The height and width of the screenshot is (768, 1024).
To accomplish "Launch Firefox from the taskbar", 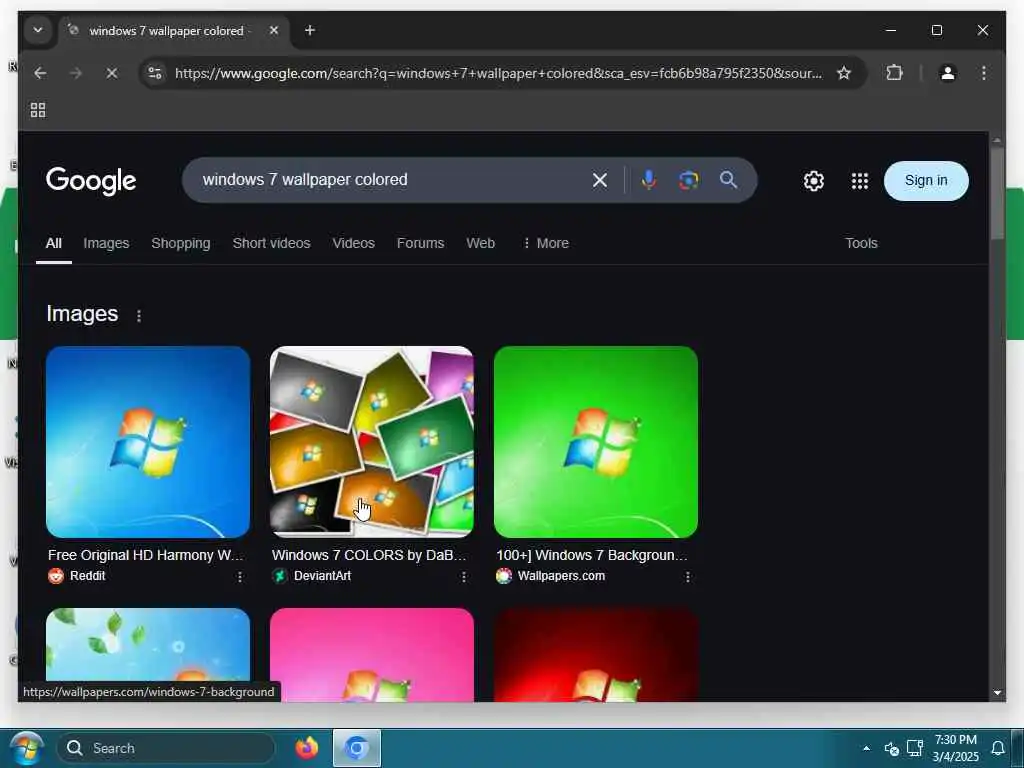I will tap(306, 748).
